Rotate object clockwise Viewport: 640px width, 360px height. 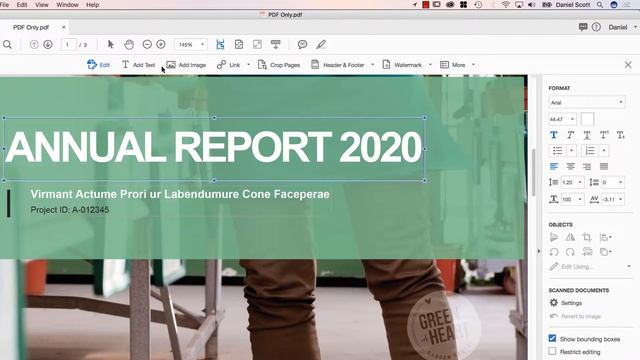click(x=570, y=252)
